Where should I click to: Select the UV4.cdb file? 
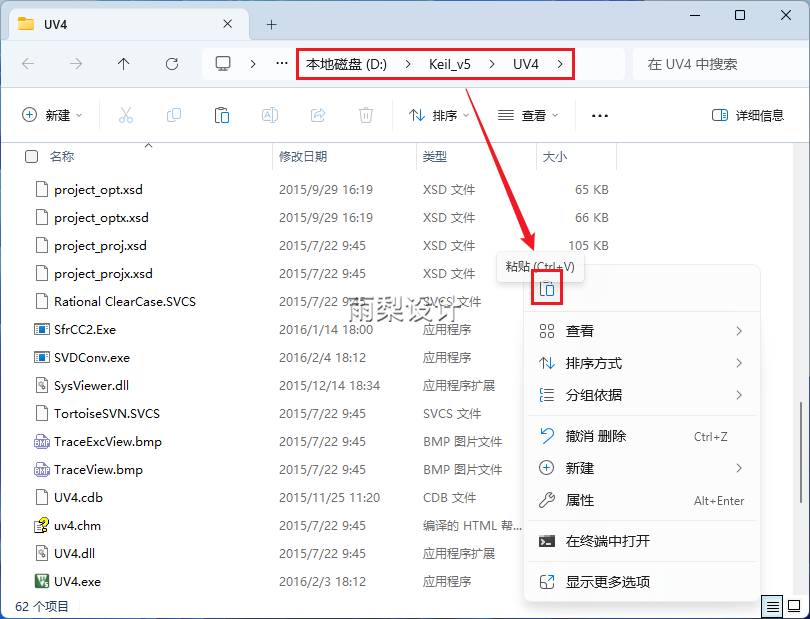tap(78, 498)
